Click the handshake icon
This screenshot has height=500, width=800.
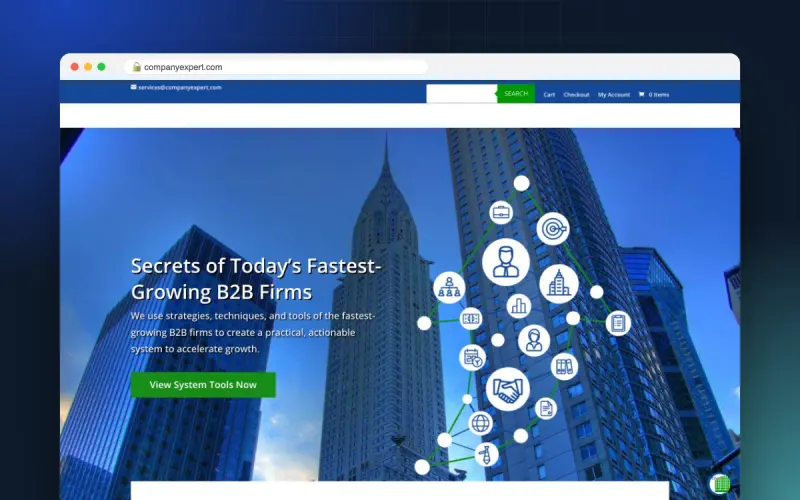click(x=507, y=389)
